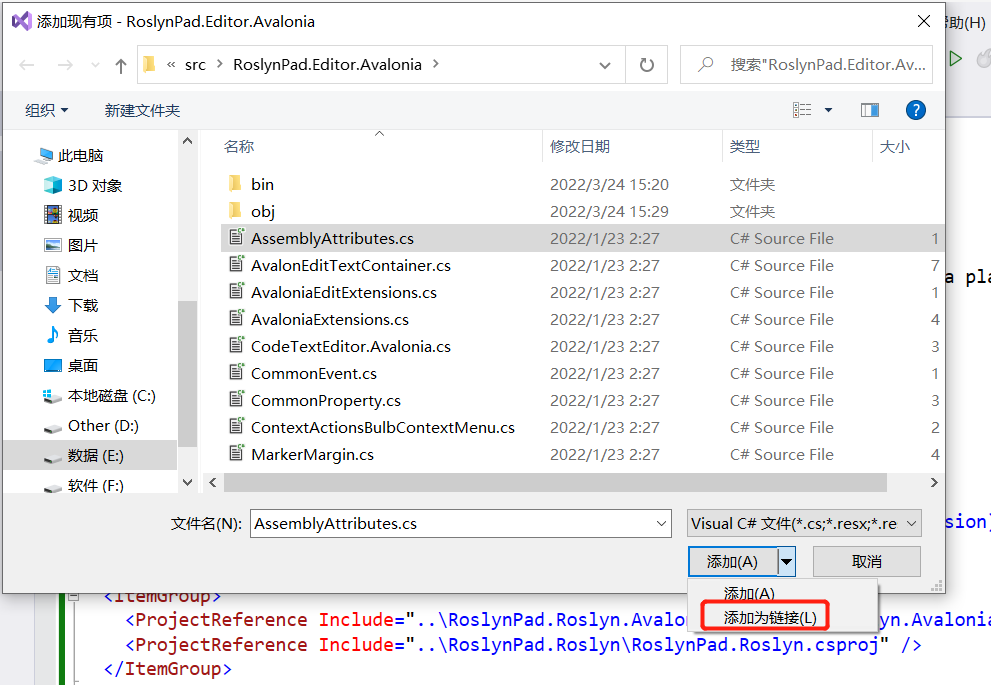The image size is (991, 685).
Task: Expand the address bar history dropdown
Action: tap(605, 65)
